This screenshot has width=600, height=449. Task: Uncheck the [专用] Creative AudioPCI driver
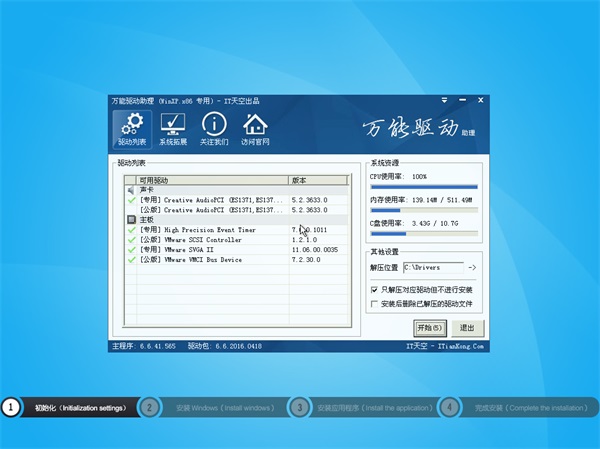coord(131,199)
